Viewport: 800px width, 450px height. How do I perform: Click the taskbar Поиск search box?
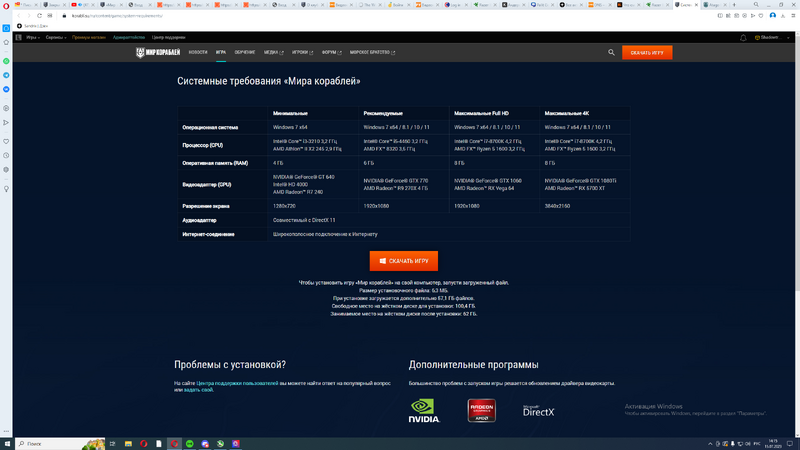(60, 444)
